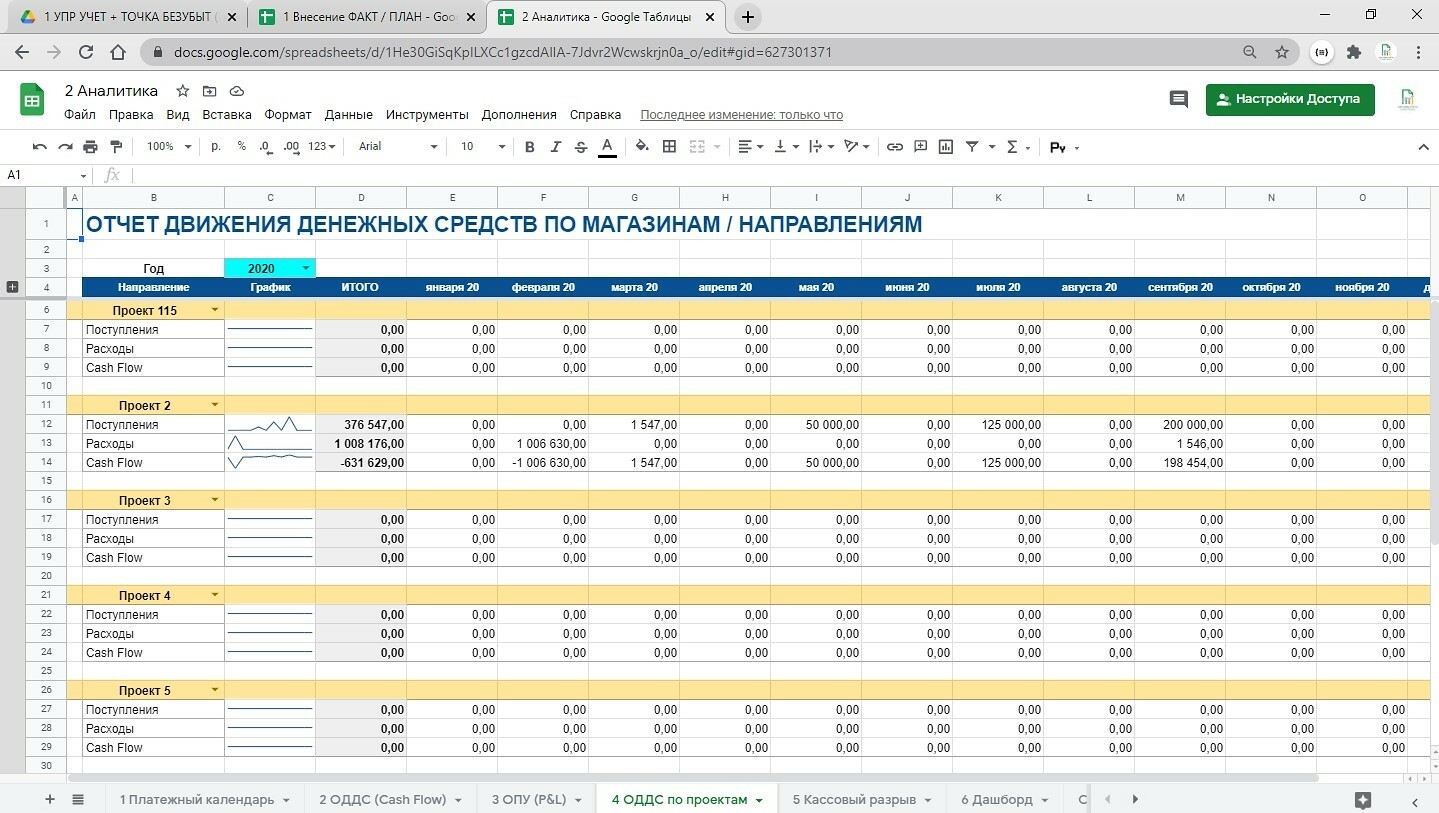Open the Инструменты menu

(x=427, y=115)
